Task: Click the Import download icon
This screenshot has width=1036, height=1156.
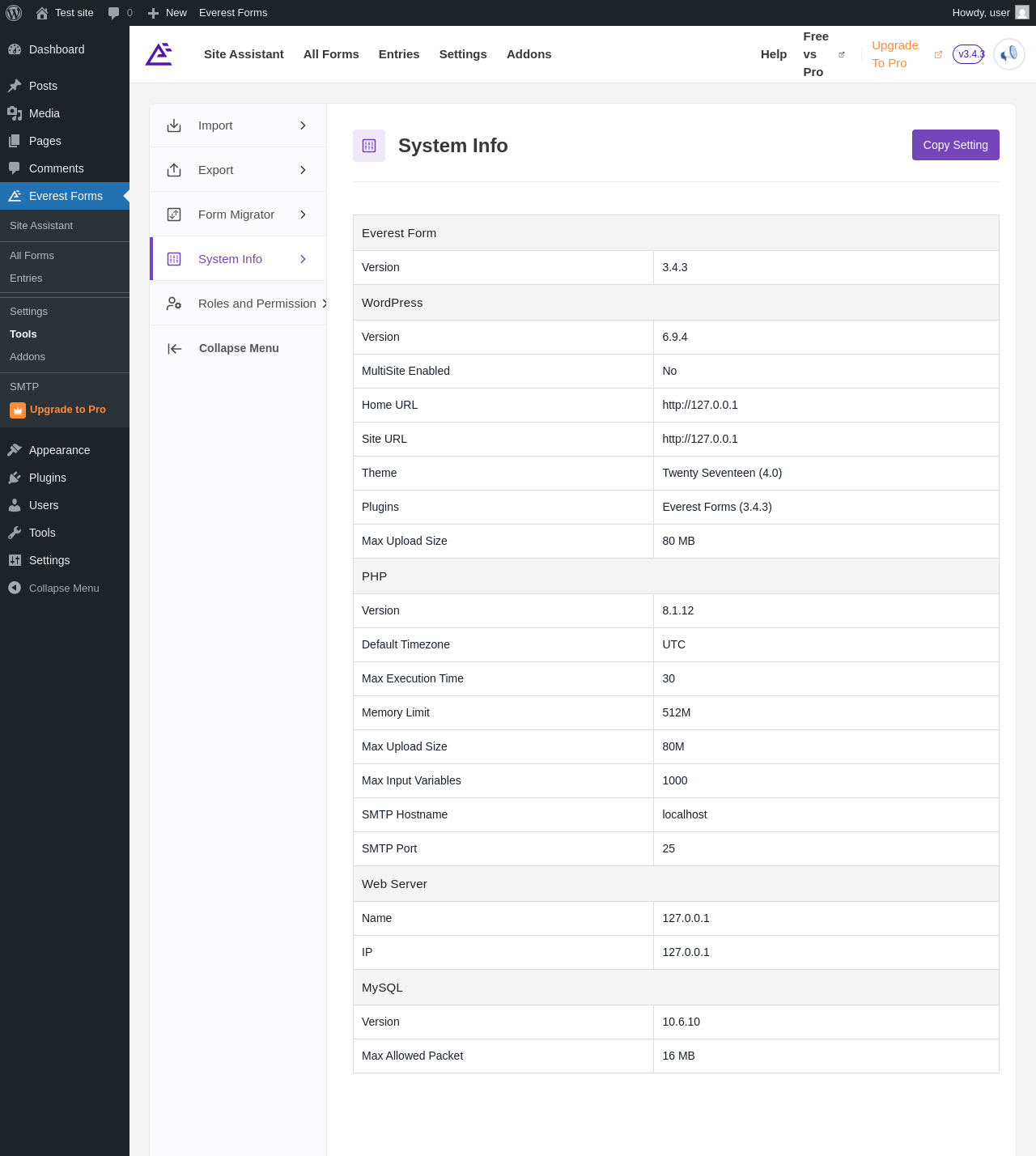Action: pyautogui.click(x=174, y=125)
